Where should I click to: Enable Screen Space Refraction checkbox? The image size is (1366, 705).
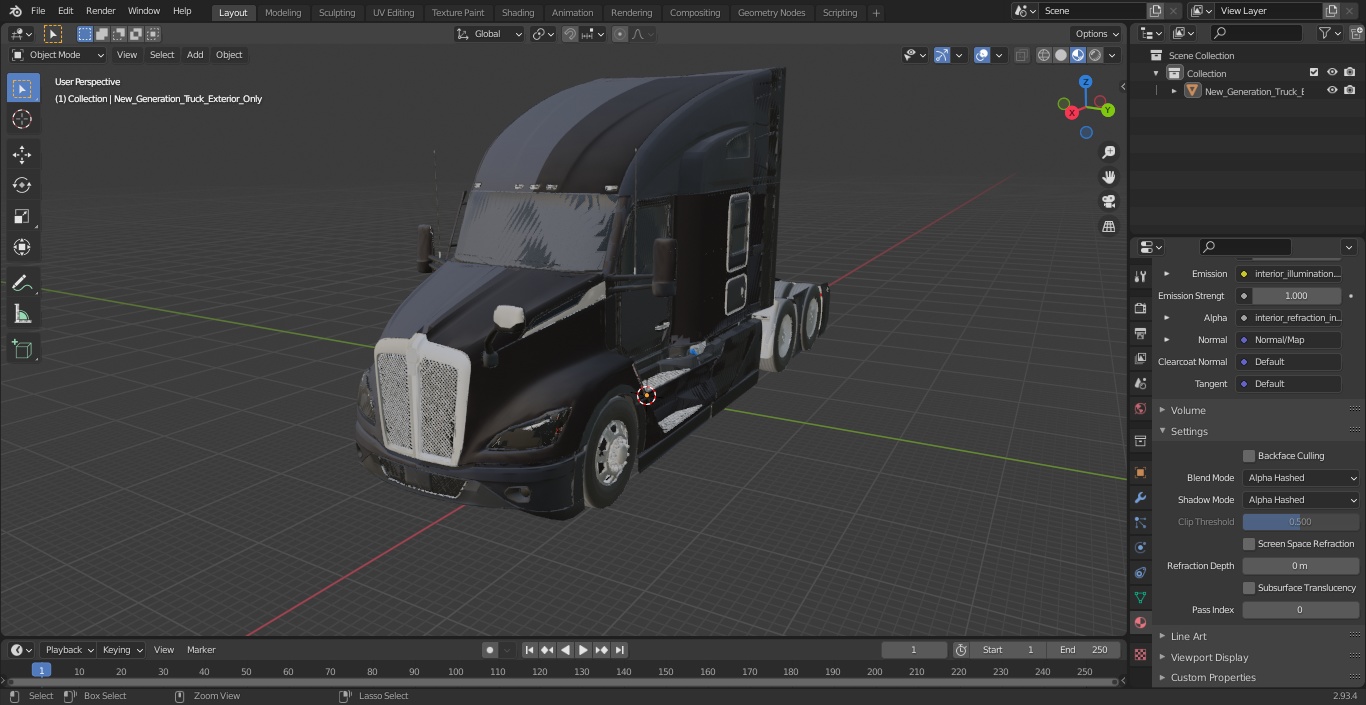[x=1249, y=544]
